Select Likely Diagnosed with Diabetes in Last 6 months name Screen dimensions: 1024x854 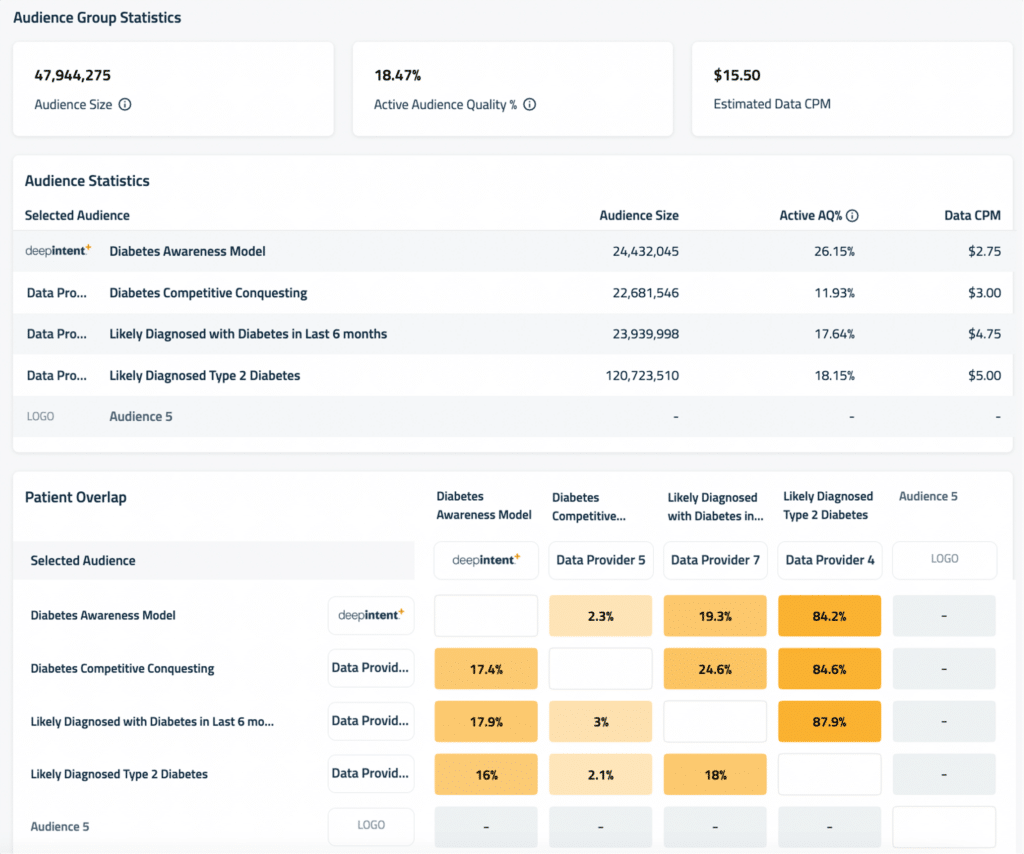[248, 334]
